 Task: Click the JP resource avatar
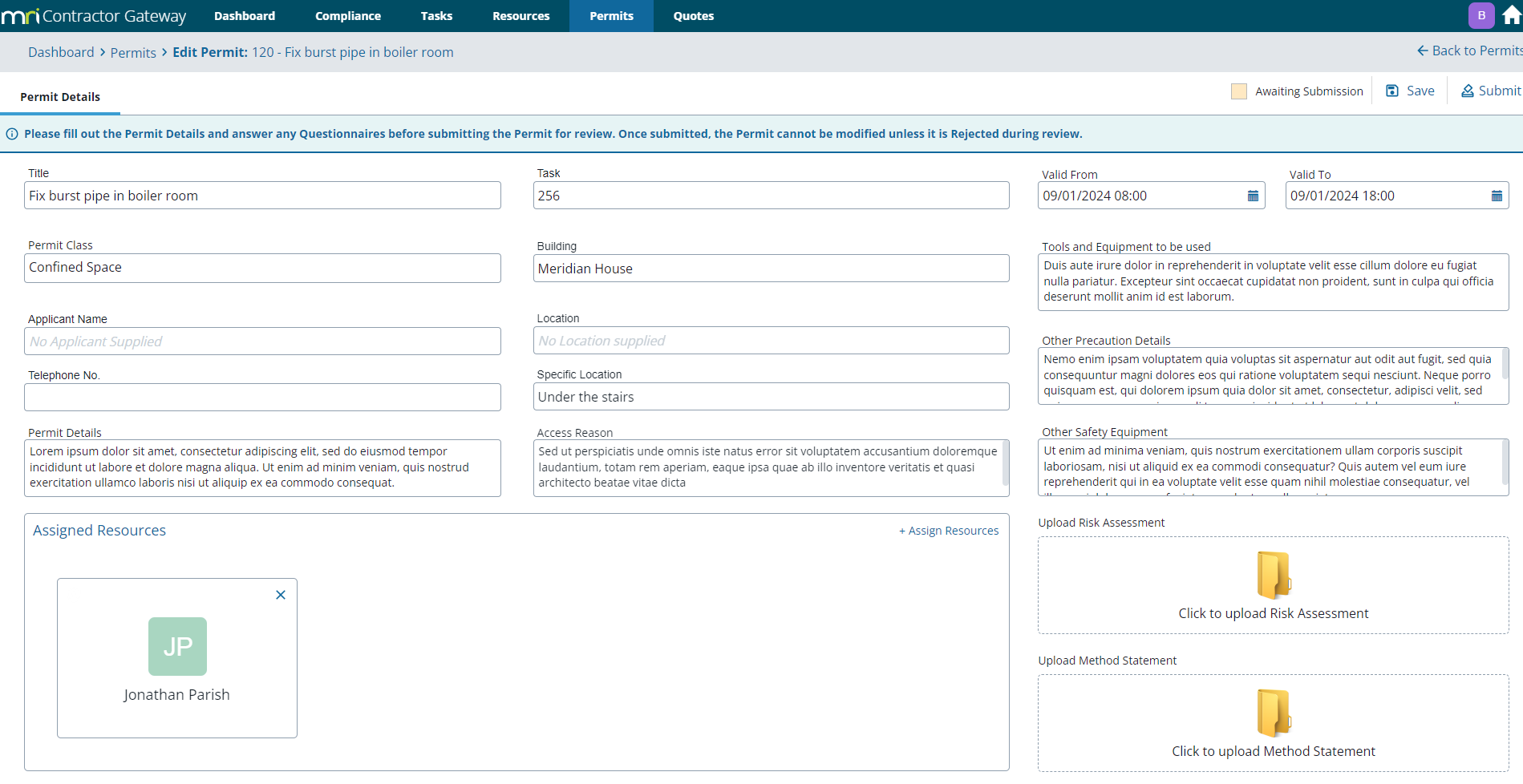point(177,646)
